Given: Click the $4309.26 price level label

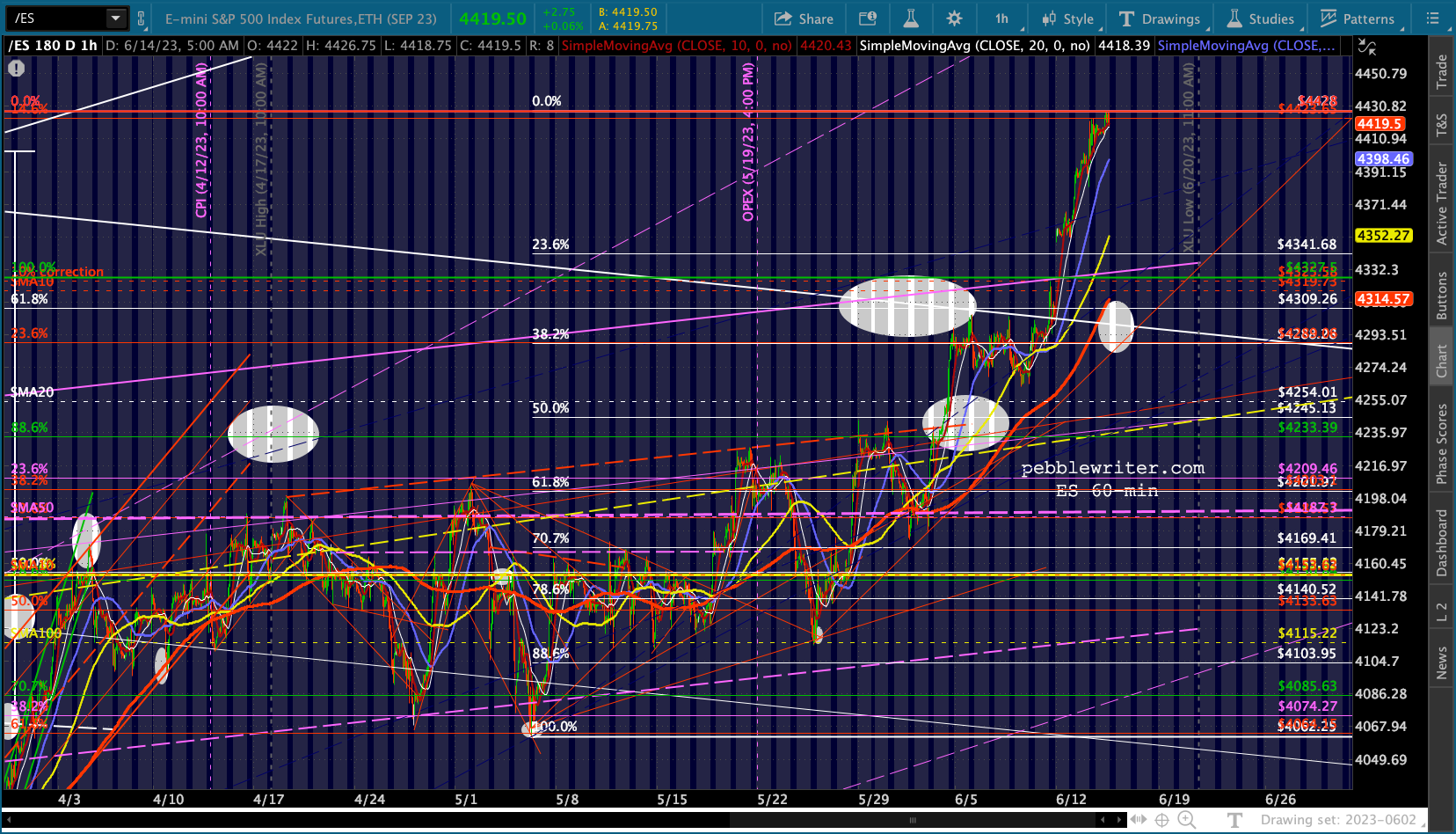Looking at the screenshot, I should [1307, 299].
